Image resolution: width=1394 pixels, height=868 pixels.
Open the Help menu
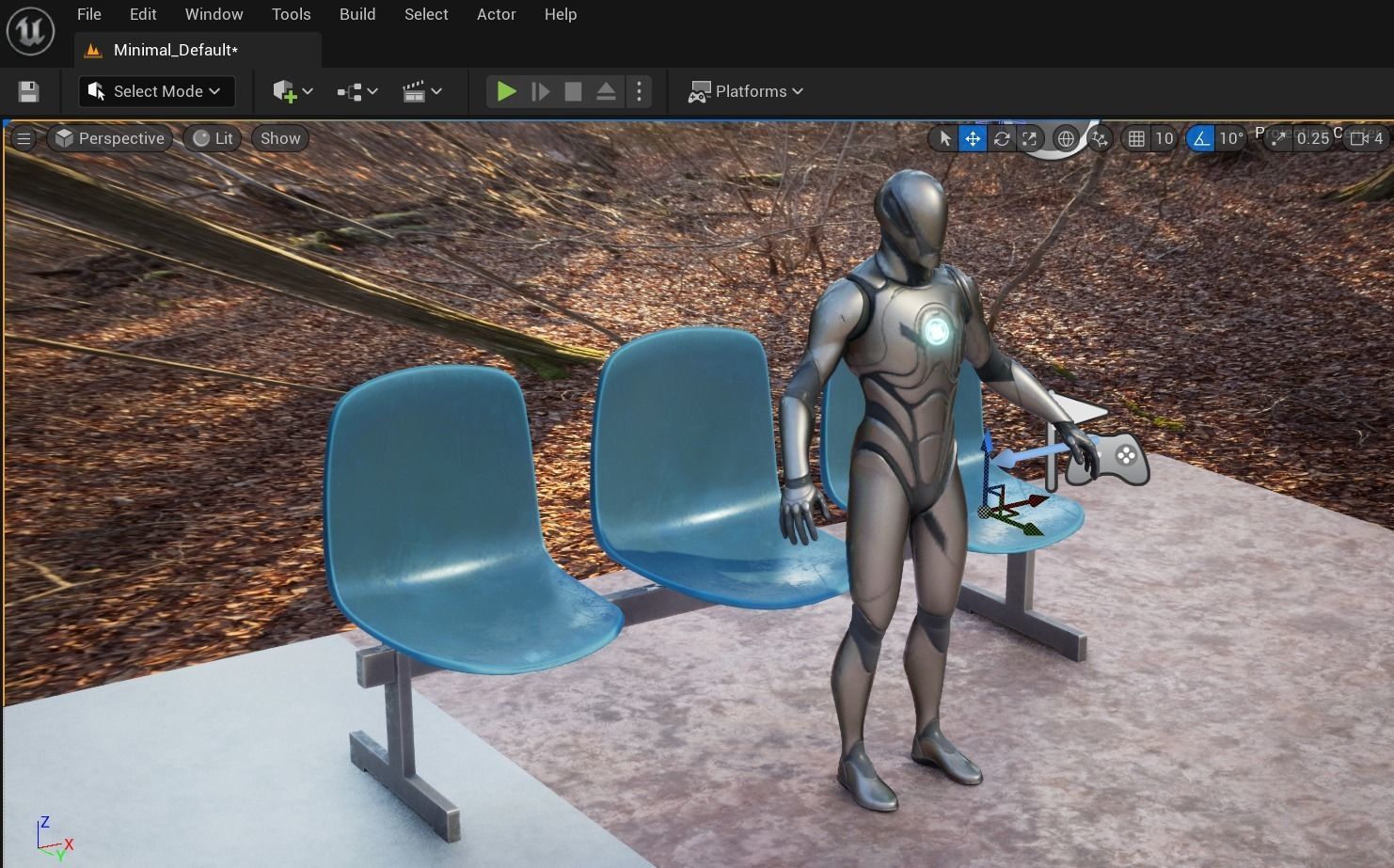(561, 14)
